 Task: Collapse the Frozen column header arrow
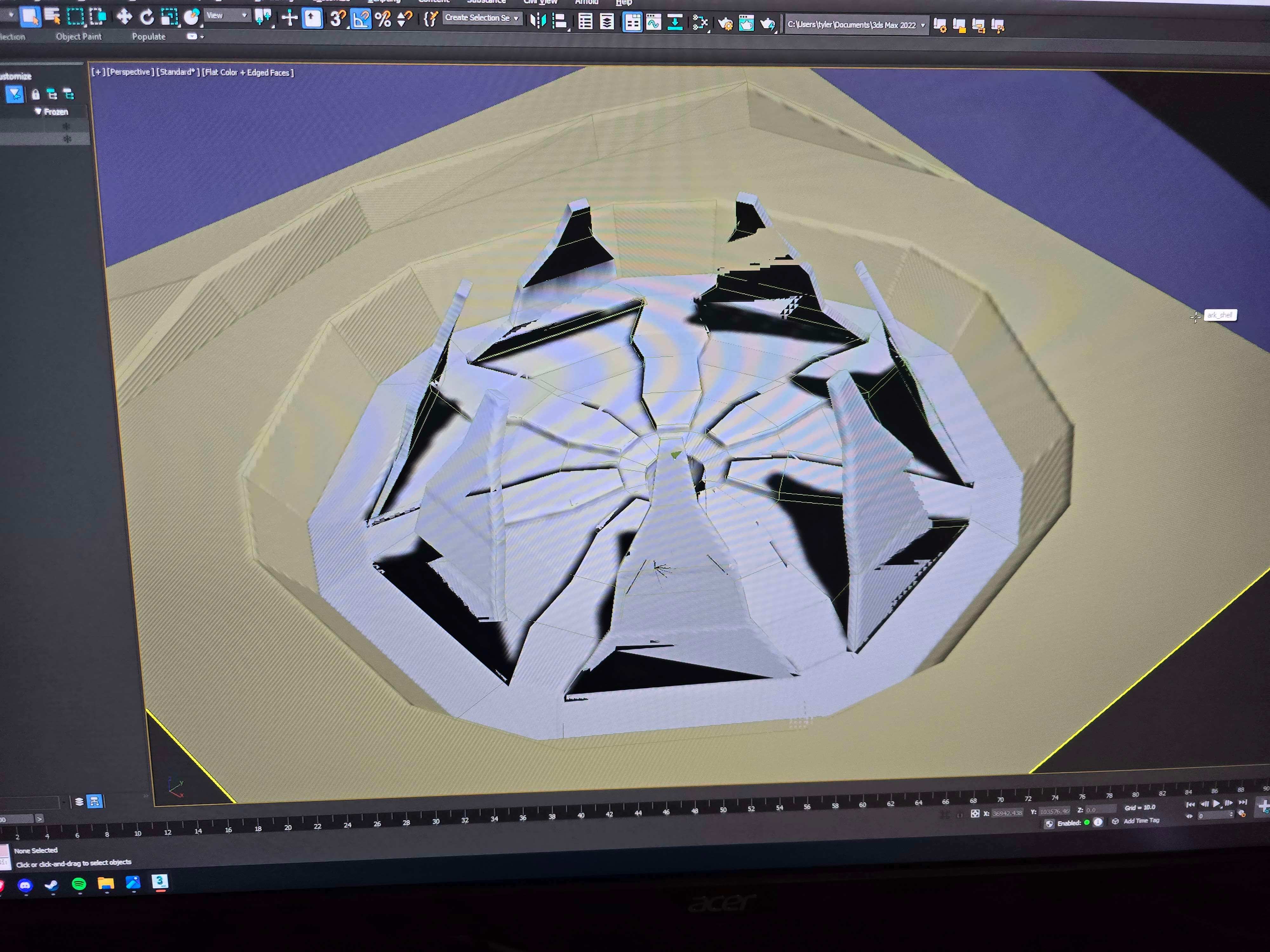pyautogui.click(x=38, y=111)
